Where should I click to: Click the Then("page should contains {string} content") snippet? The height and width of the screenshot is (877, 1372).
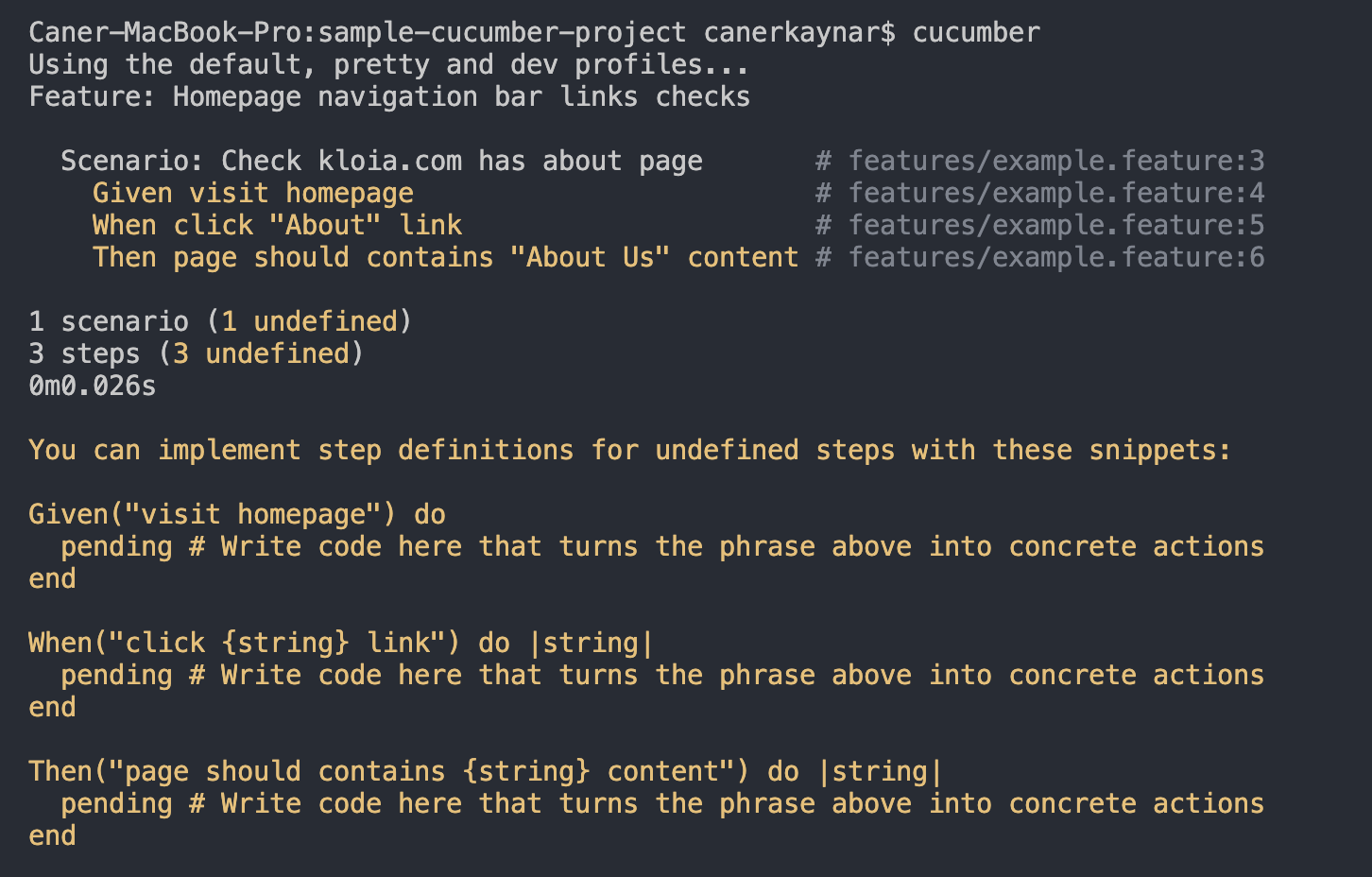[x=485, y=772]
